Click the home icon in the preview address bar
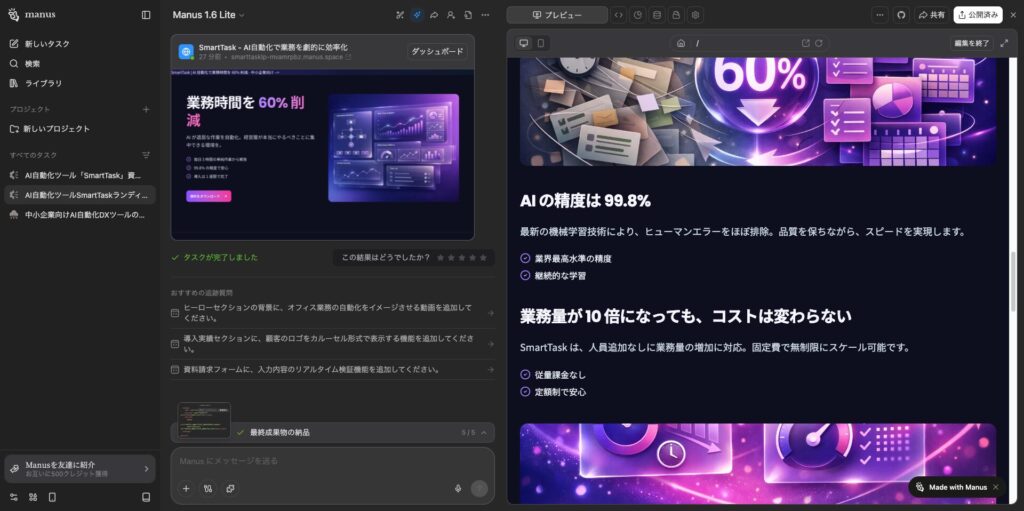Viewport: 1024px width, 511px height. (x=681, y=43)
